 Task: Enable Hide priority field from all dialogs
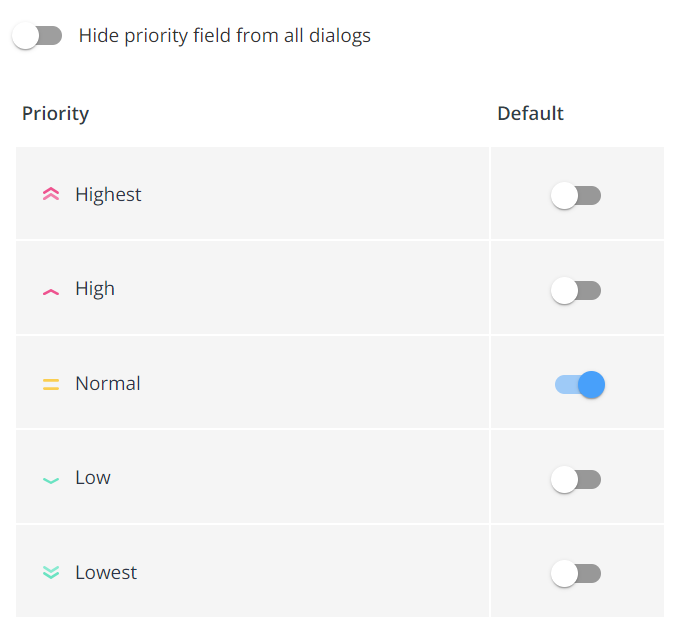(x=37, y=36)
